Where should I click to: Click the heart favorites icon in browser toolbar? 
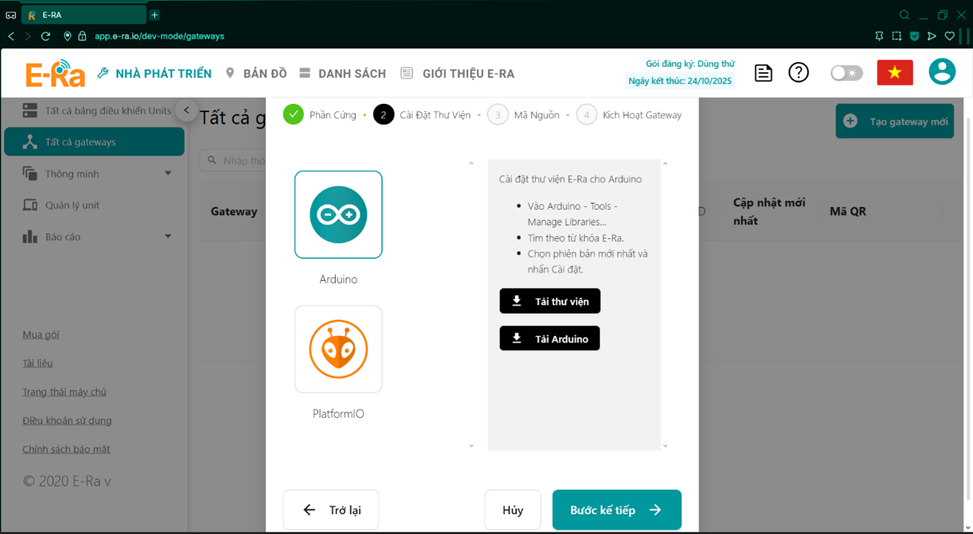click(949, 36)
